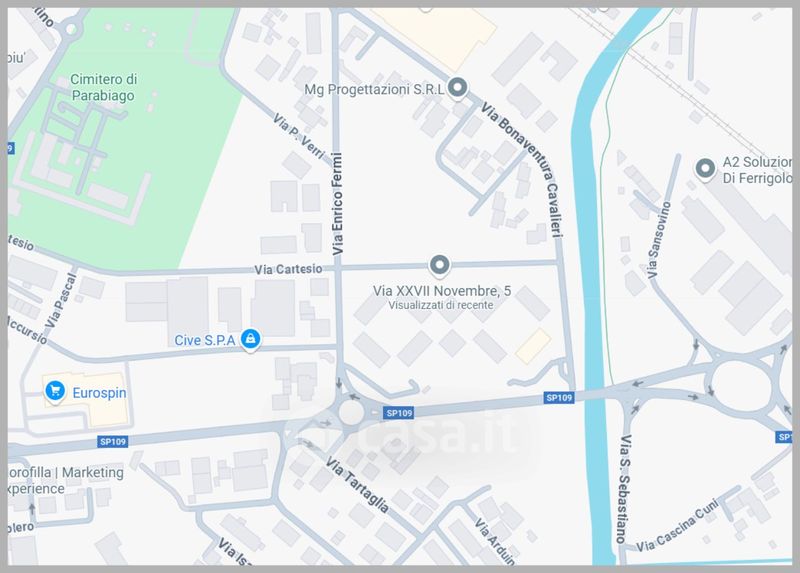Click the Via XXVII Novembre, 5 location pin
Screen dimensions: 800x573
[439, 265]
